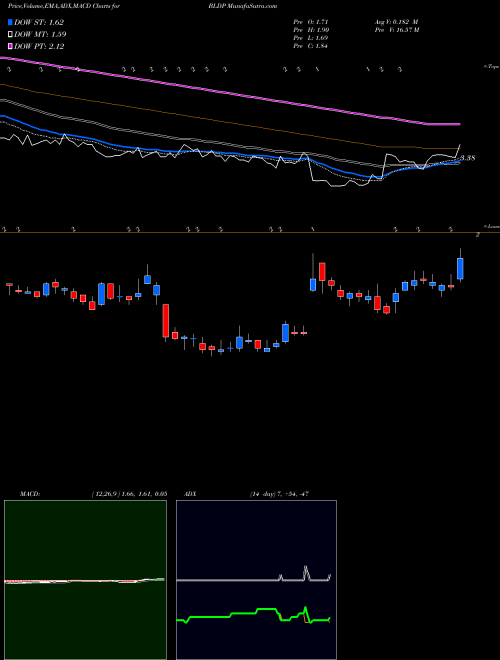Click the '3.38' price label on EMA chart
This screenshot has height=660, width=500.
tap(468, 158)
